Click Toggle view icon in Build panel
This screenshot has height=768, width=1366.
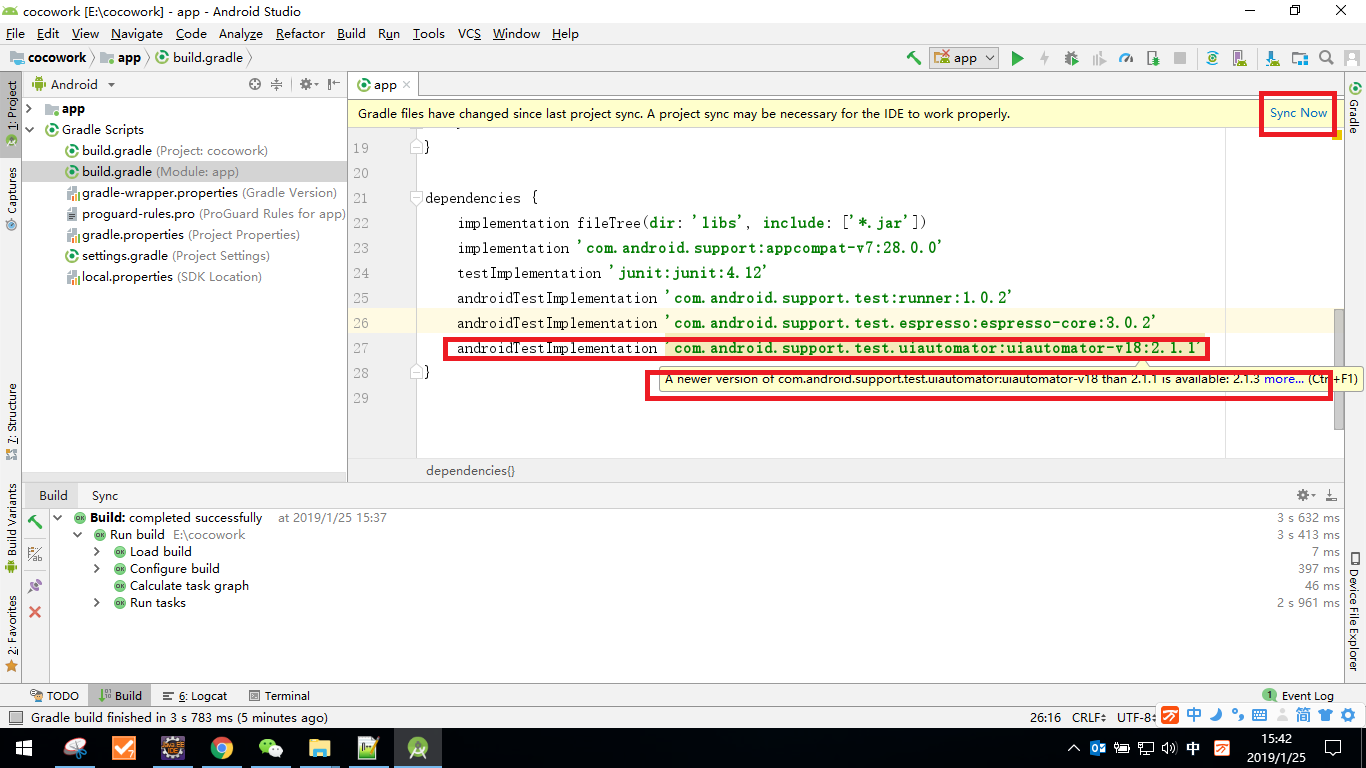pos(35,554)
